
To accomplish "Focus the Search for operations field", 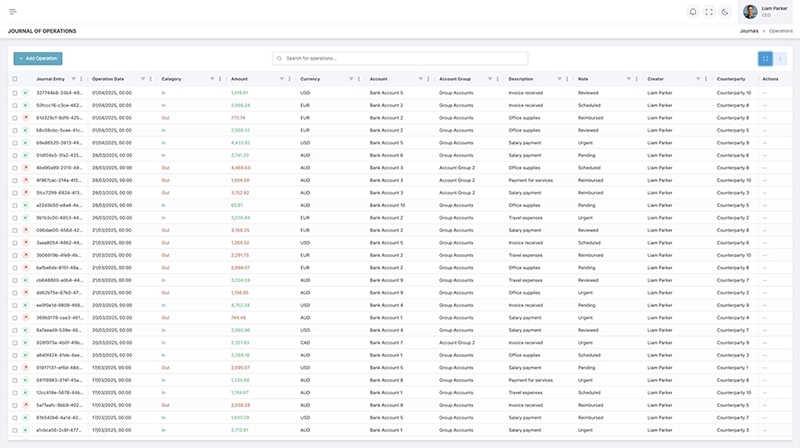I will [x=400, y=58].
